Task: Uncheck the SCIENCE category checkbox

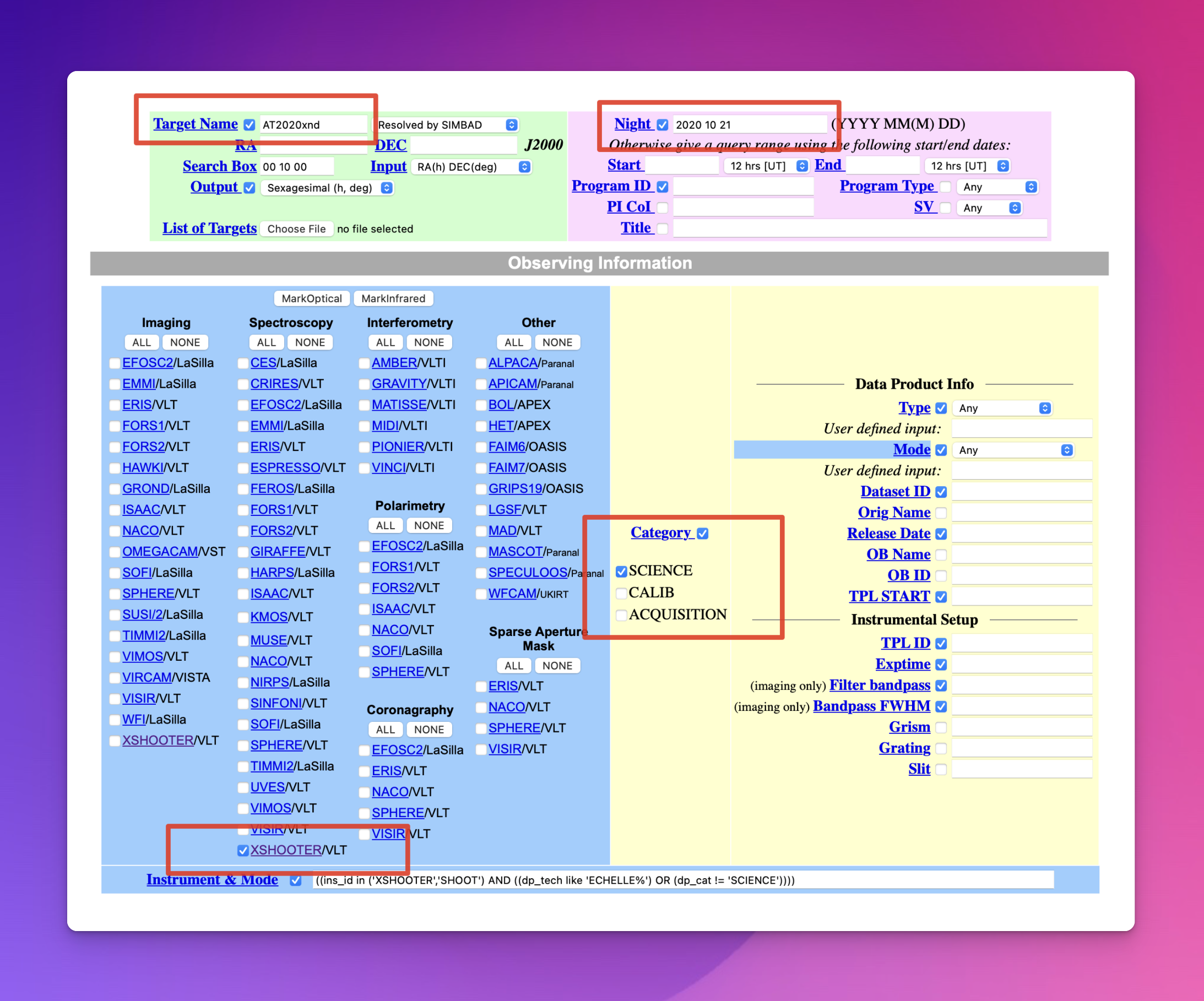Action: (621, 571)
